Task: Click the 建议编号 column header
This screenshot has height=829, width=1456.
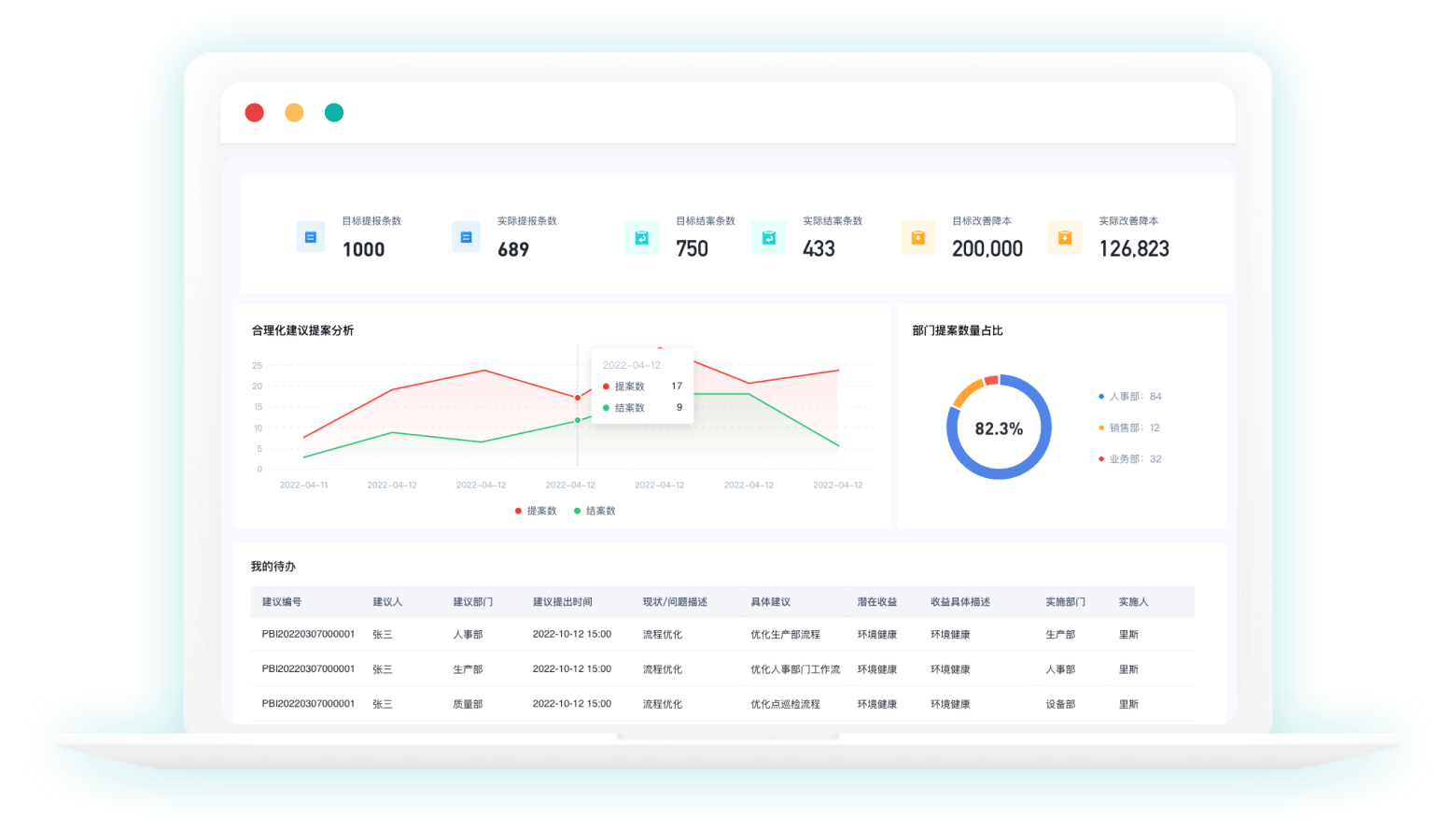Action: [281, 602]
